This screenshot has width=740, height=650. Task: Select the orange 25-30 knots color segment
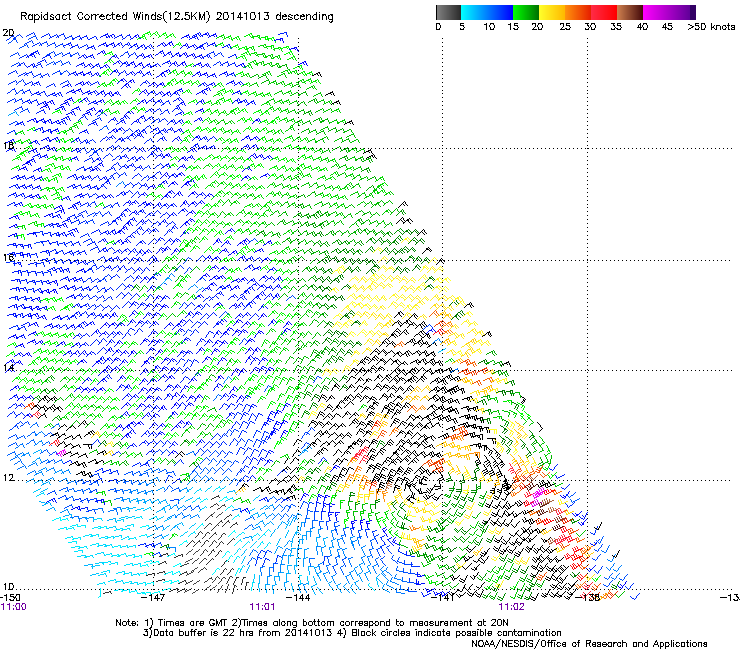tap(578, 12)
